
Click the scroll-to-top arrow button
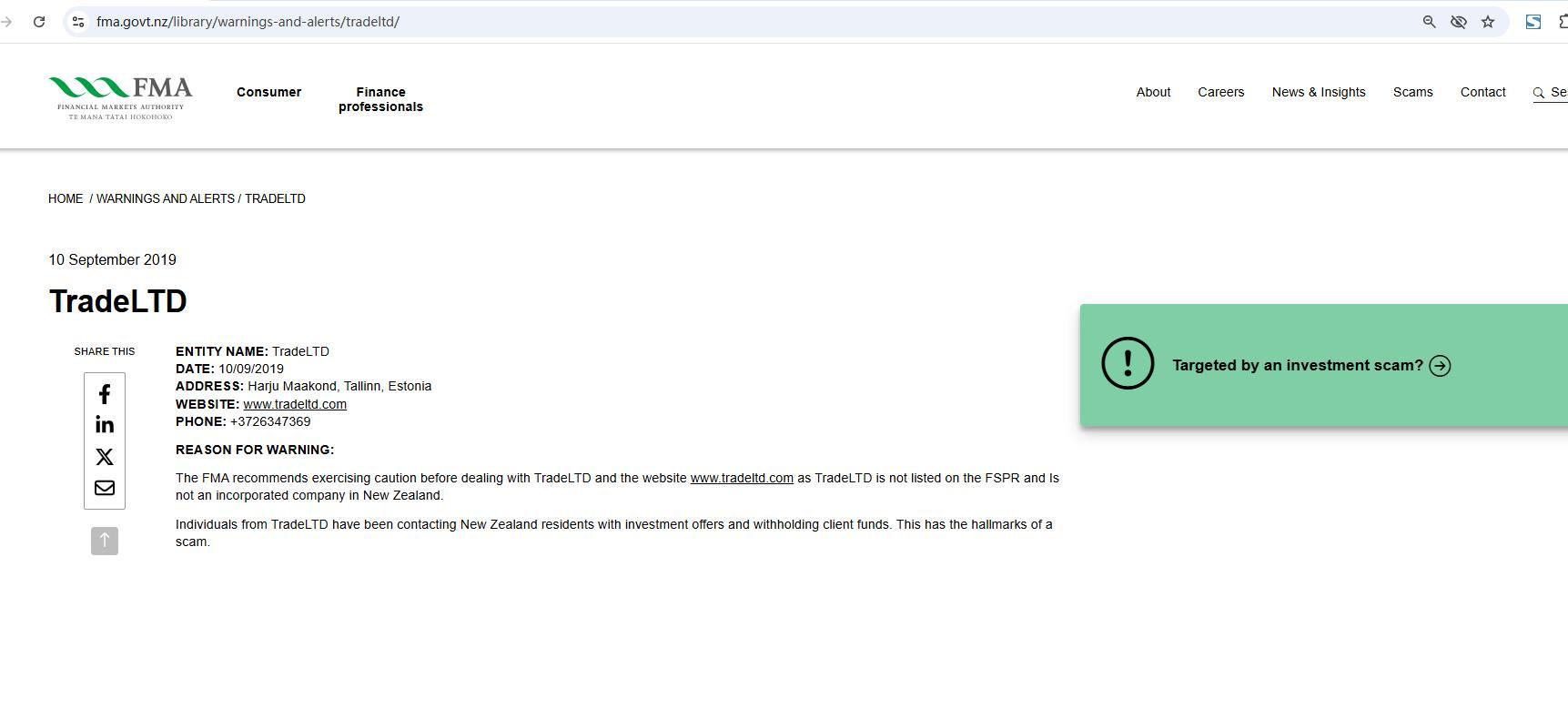point(105,541)
